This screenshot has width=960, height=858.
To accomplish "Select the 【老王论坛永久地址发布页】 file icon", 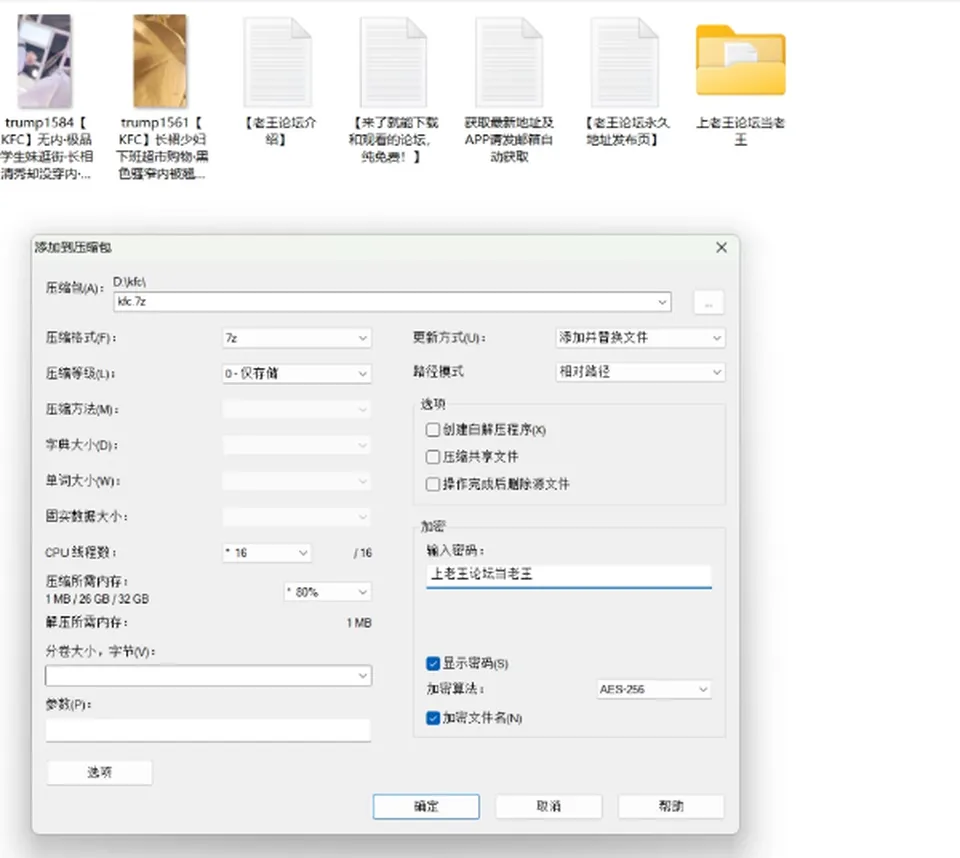I will 625,62.
